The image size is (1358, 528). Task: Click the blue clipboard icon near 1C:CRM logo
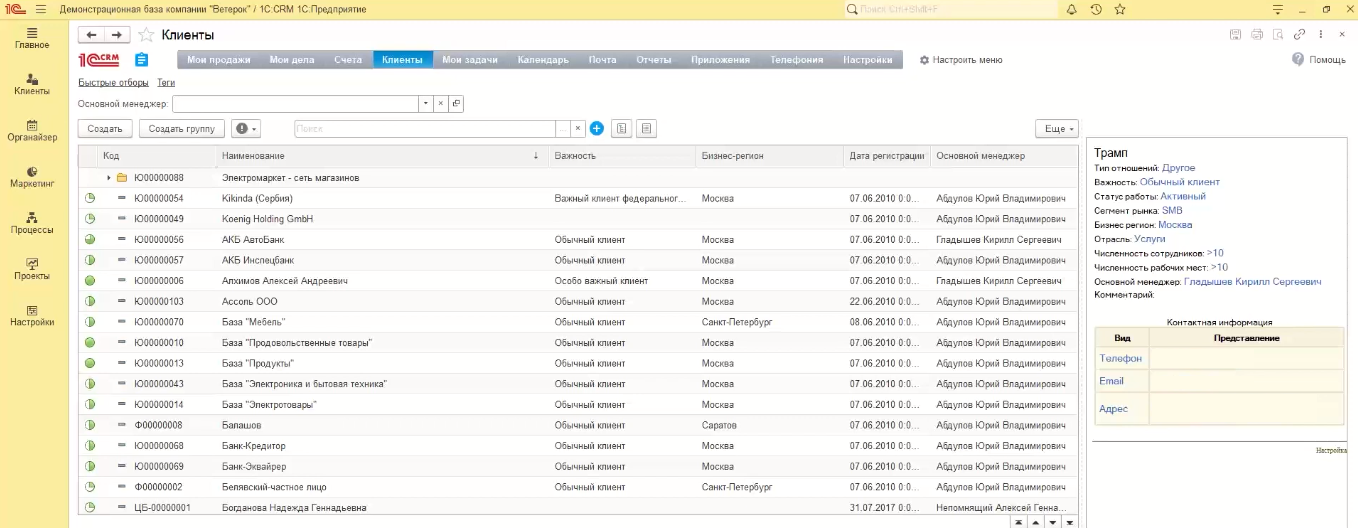pos(142,60)
